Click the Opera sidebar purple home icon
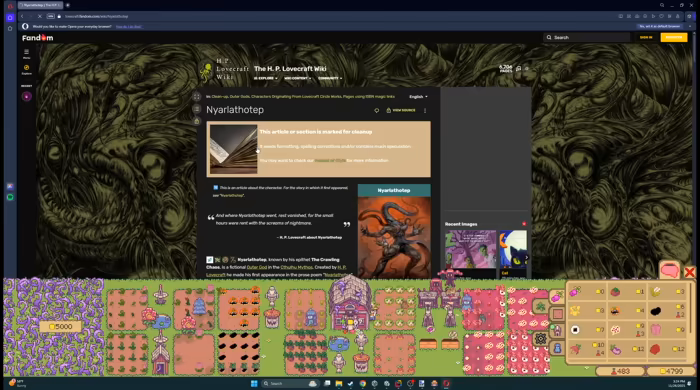The height and width of the screenshot is (390, 700). click(x=10, y=17)
